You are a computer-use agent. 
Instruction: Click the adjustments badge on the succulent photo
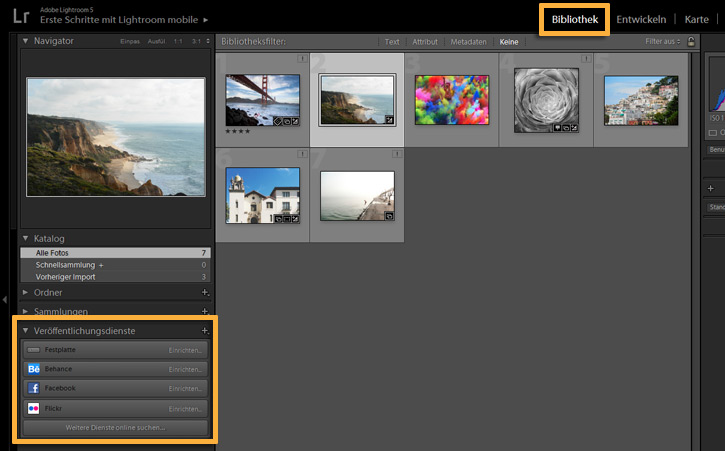(x=574, y=128)
